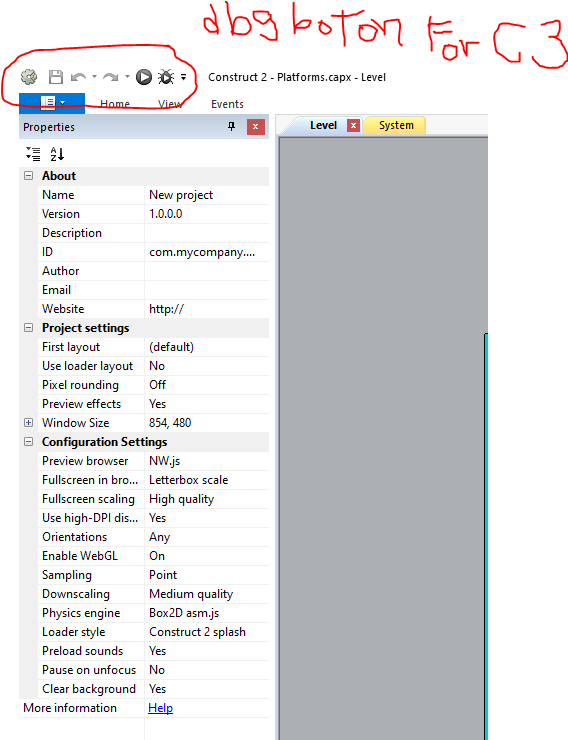
Task: Open the Events ribbon tab
Action: coord(227,104)
